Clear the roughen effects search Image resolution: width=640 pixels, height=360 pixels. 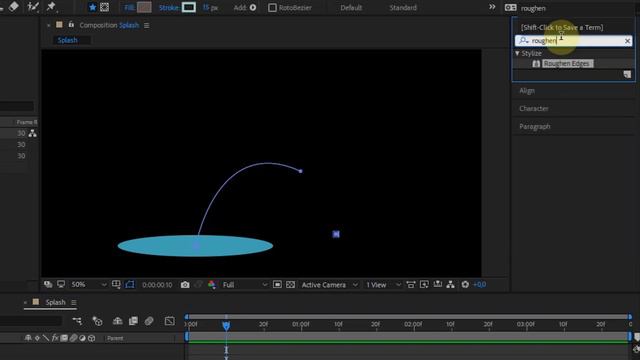tap(627, 41)
